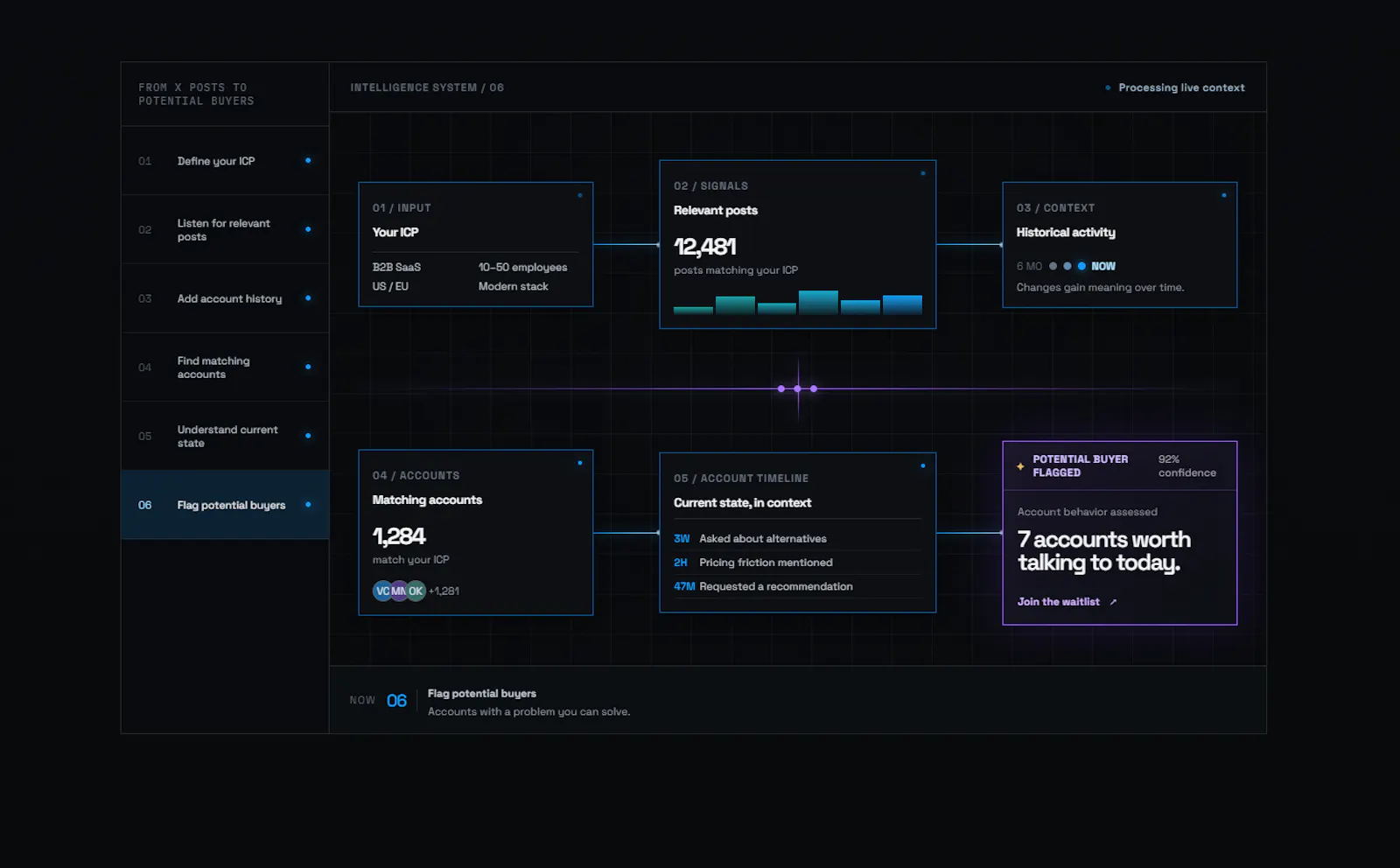This screenshot has height=868, width=1400.
Task: Click the US / EU ICP attribute
Action: point(390,286)
